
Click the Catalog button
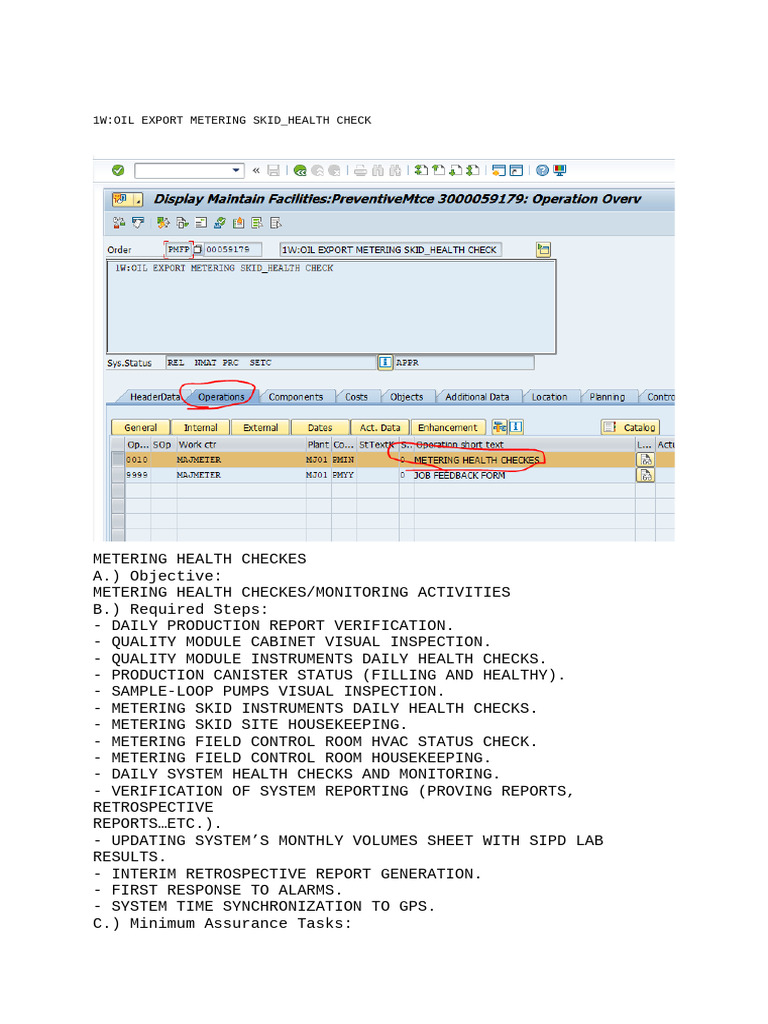[x=630, y=427]
